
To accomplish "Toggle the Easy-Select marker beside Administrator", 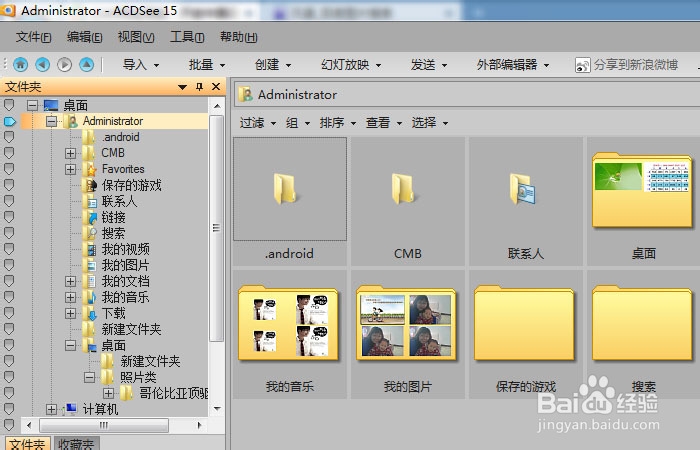I will 9,121.
